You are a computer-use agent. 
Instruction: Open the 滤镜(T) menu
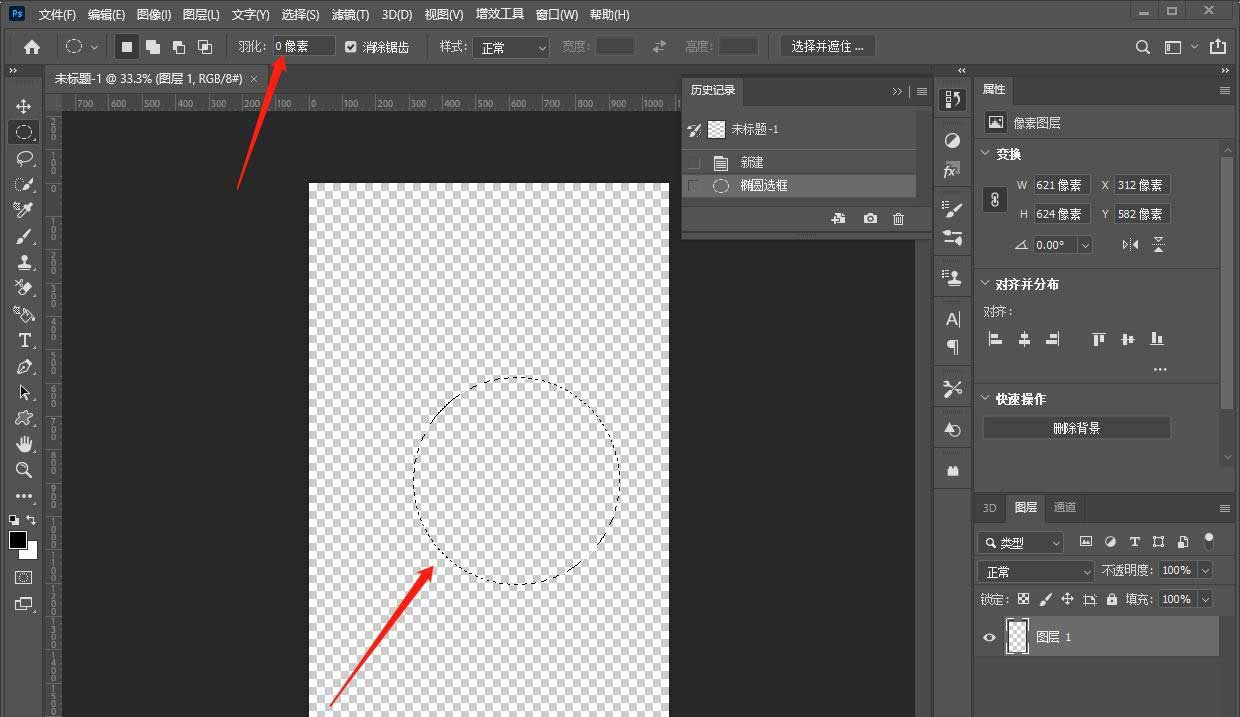[350, 15]
